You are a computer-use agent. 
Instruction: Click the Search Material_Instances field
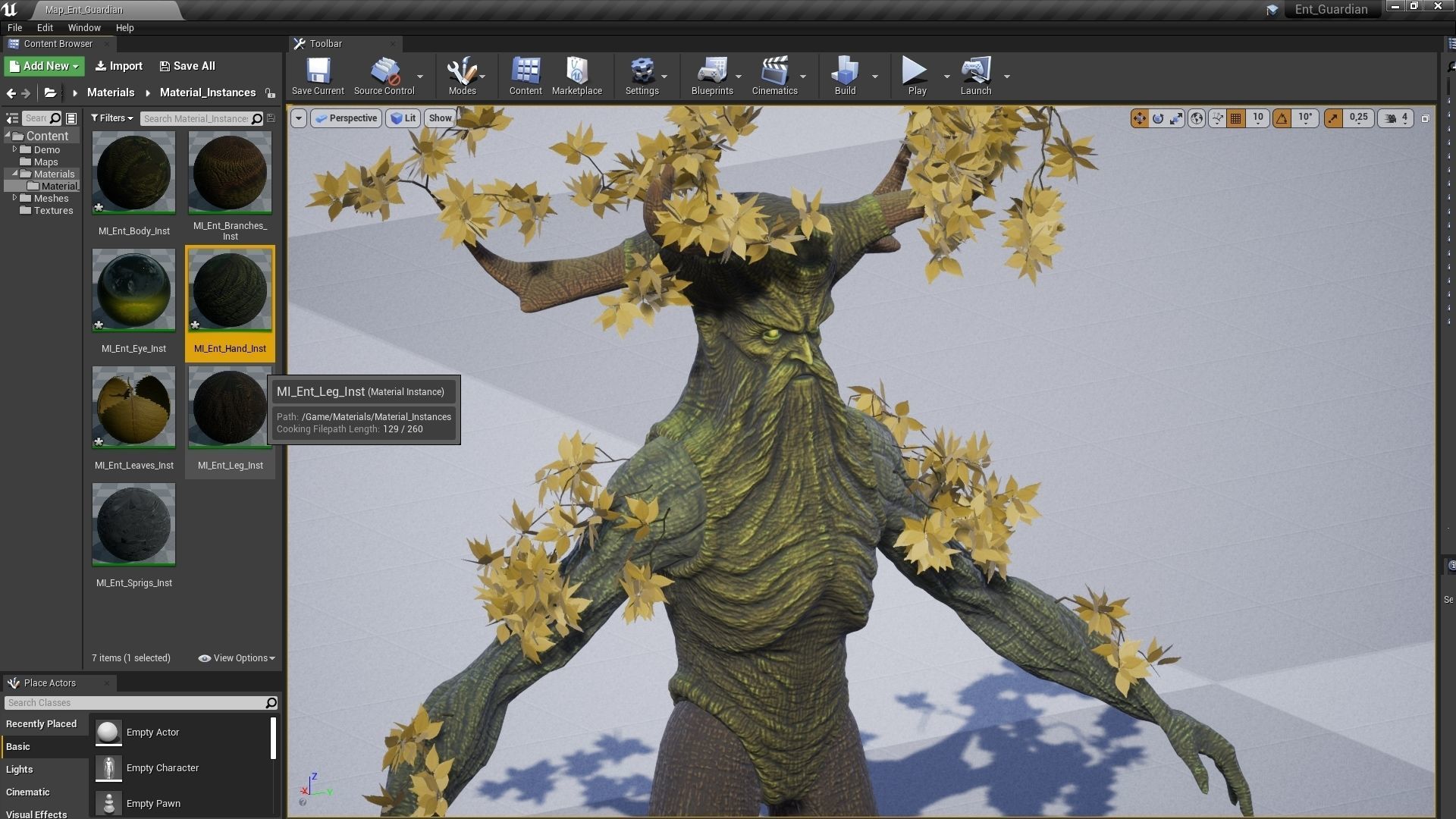coord(202,118)
